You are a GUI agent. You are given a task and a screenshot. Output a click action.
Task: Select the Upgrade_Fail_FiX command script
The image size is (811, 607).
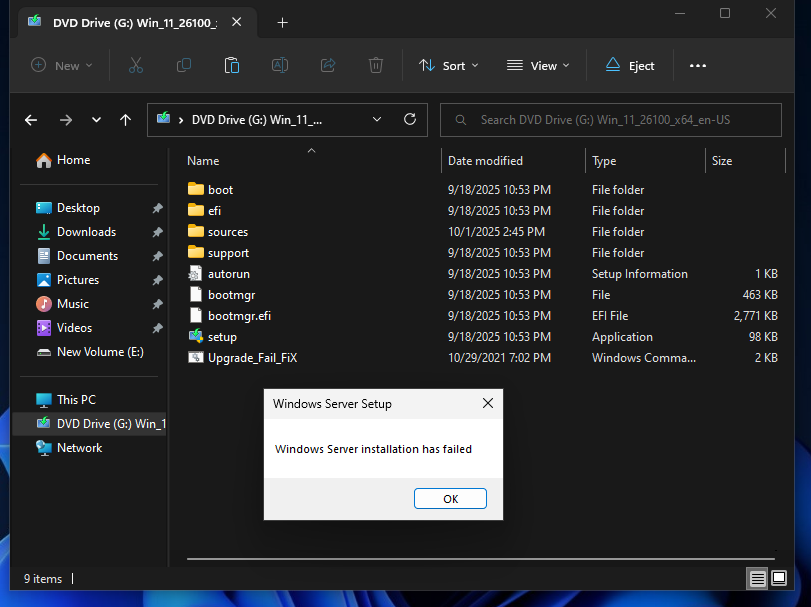242,358
